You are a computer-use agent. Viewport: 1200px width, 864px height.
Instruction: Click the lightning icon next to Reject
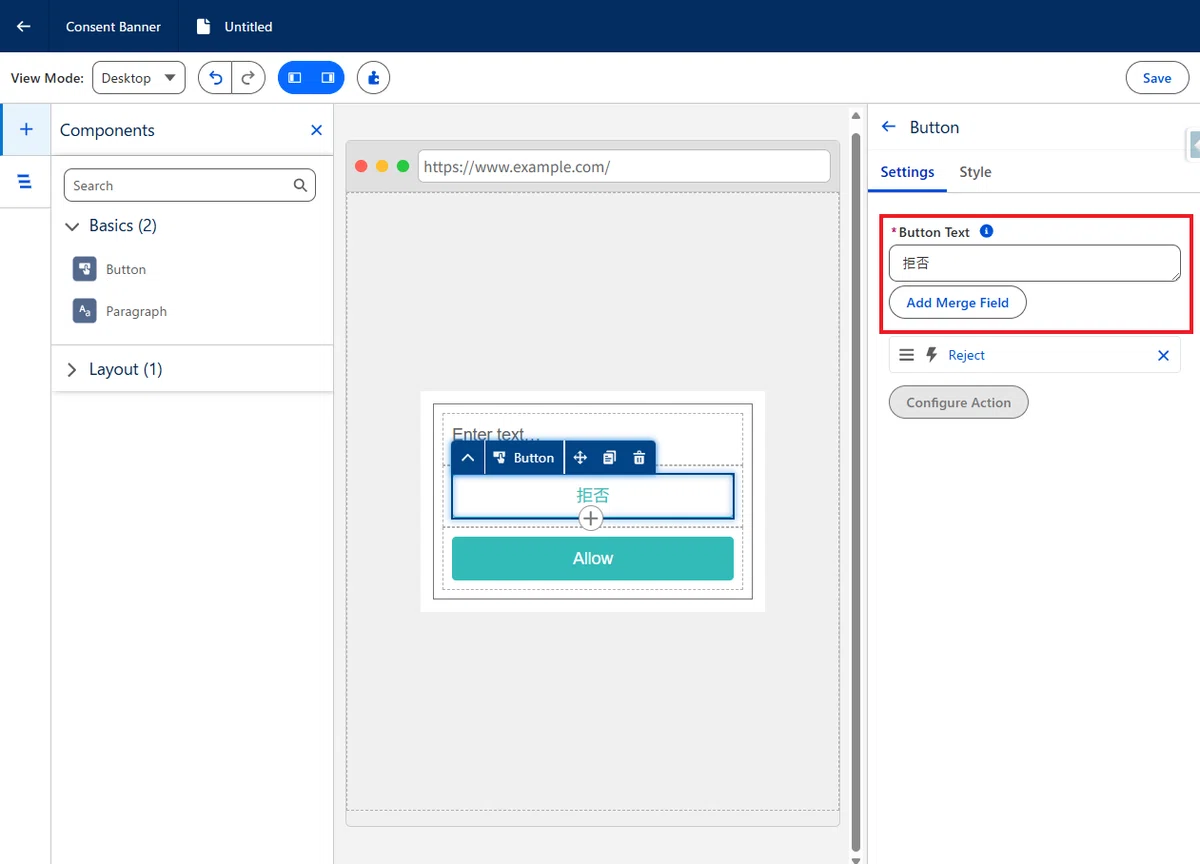click(x=932, y=355)
